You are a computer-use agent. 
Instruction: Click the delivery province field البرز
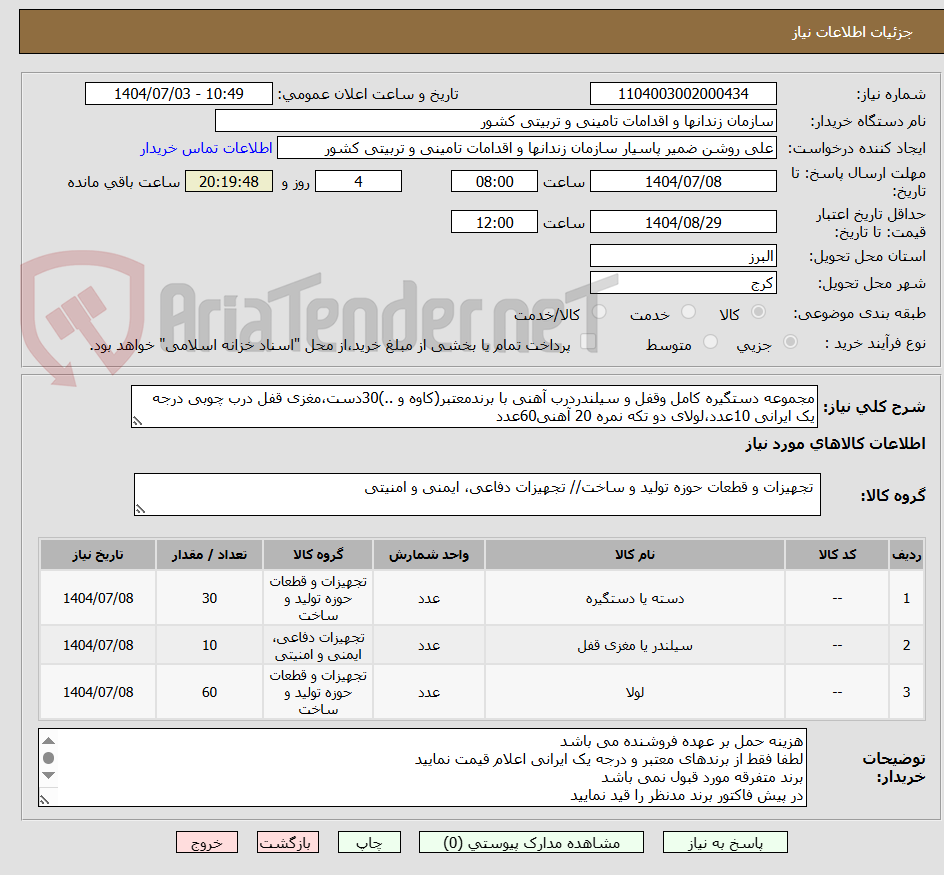683,256
